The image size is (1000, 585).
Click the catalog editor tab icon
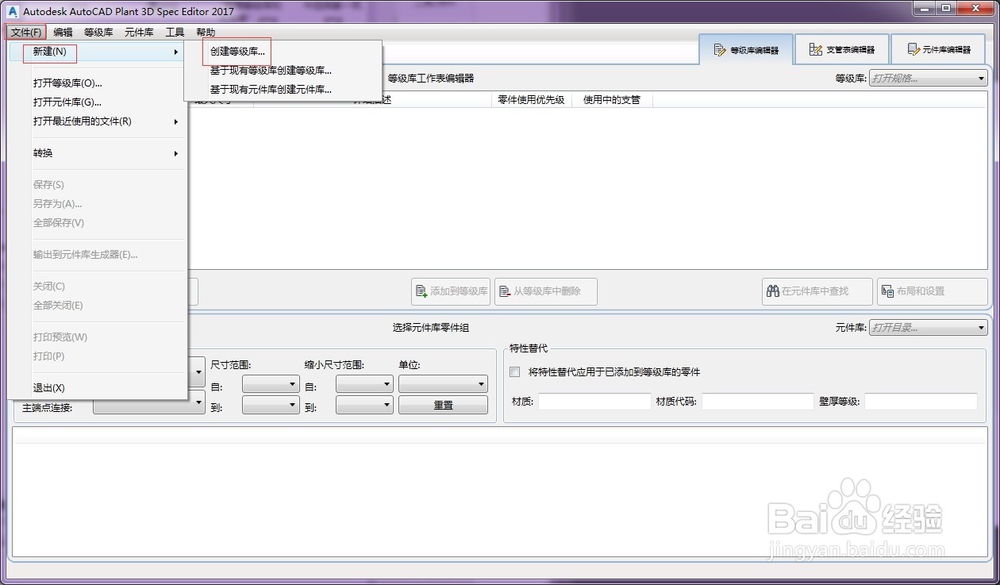click(913, 50)
